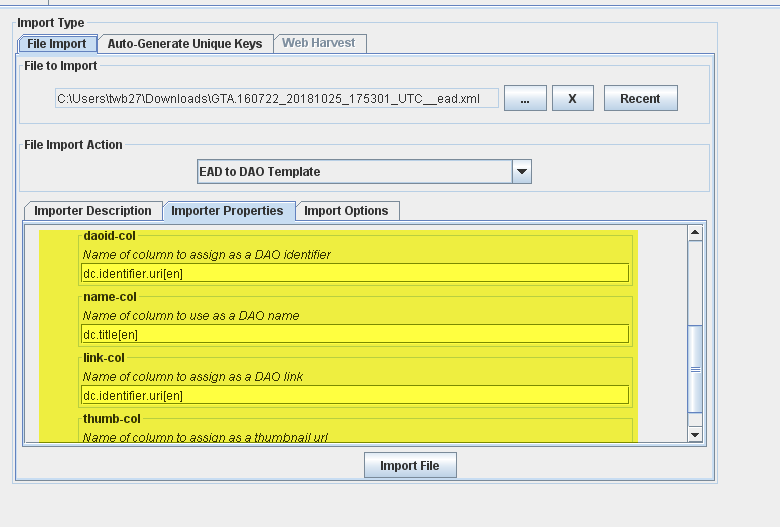Click the properties panel scrollbar thumb
The image size is (780, 527).
[x=695, y=368]
